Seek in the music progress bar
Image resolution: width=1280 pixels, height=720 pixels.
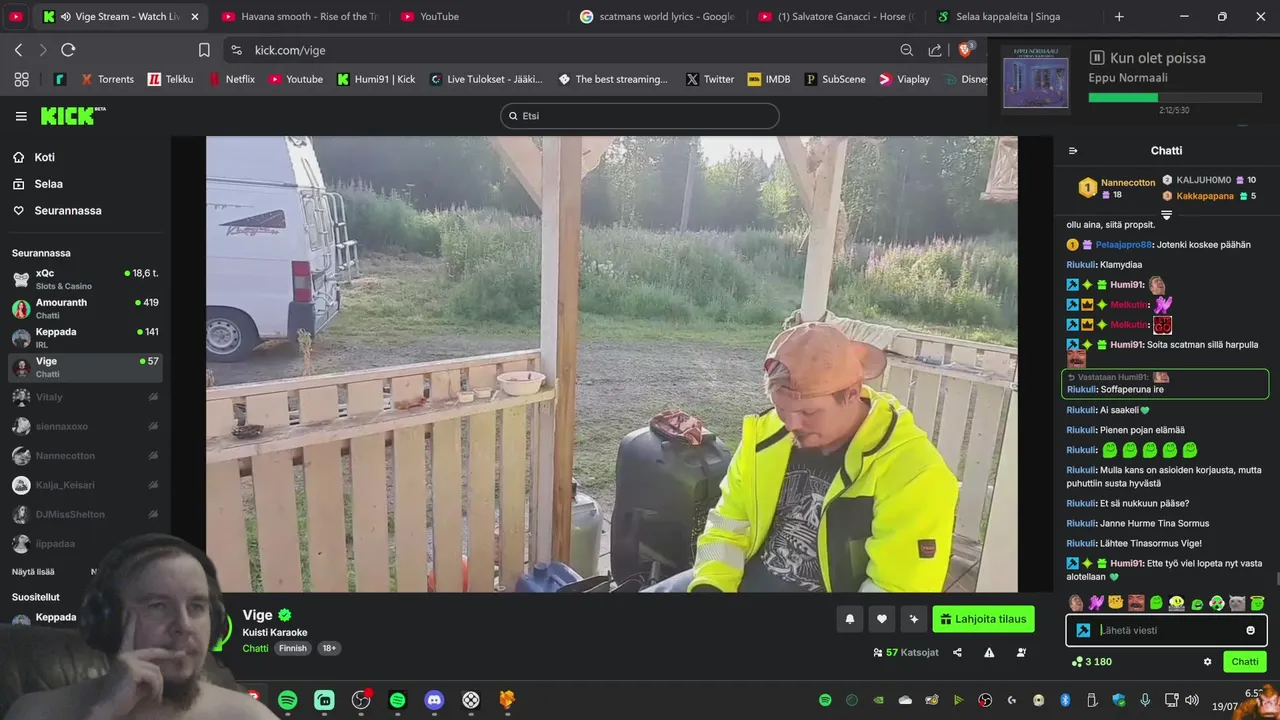pos(1173,98)
